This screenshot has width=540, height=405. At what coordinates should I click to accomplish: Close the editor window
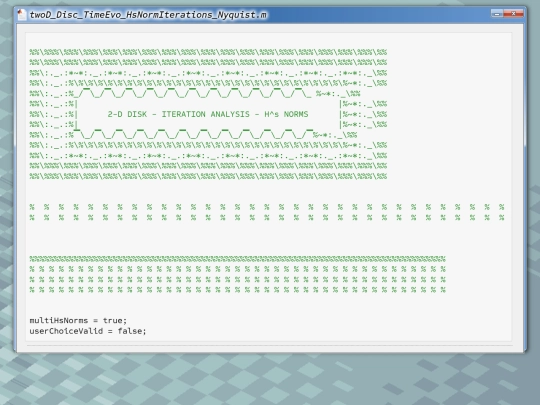pyautogui.click(x=513, y=13)
